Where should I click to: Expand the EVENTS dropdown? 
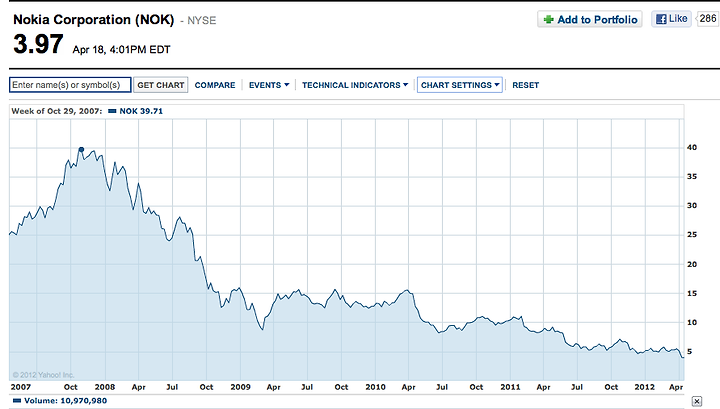click(269, 85)
